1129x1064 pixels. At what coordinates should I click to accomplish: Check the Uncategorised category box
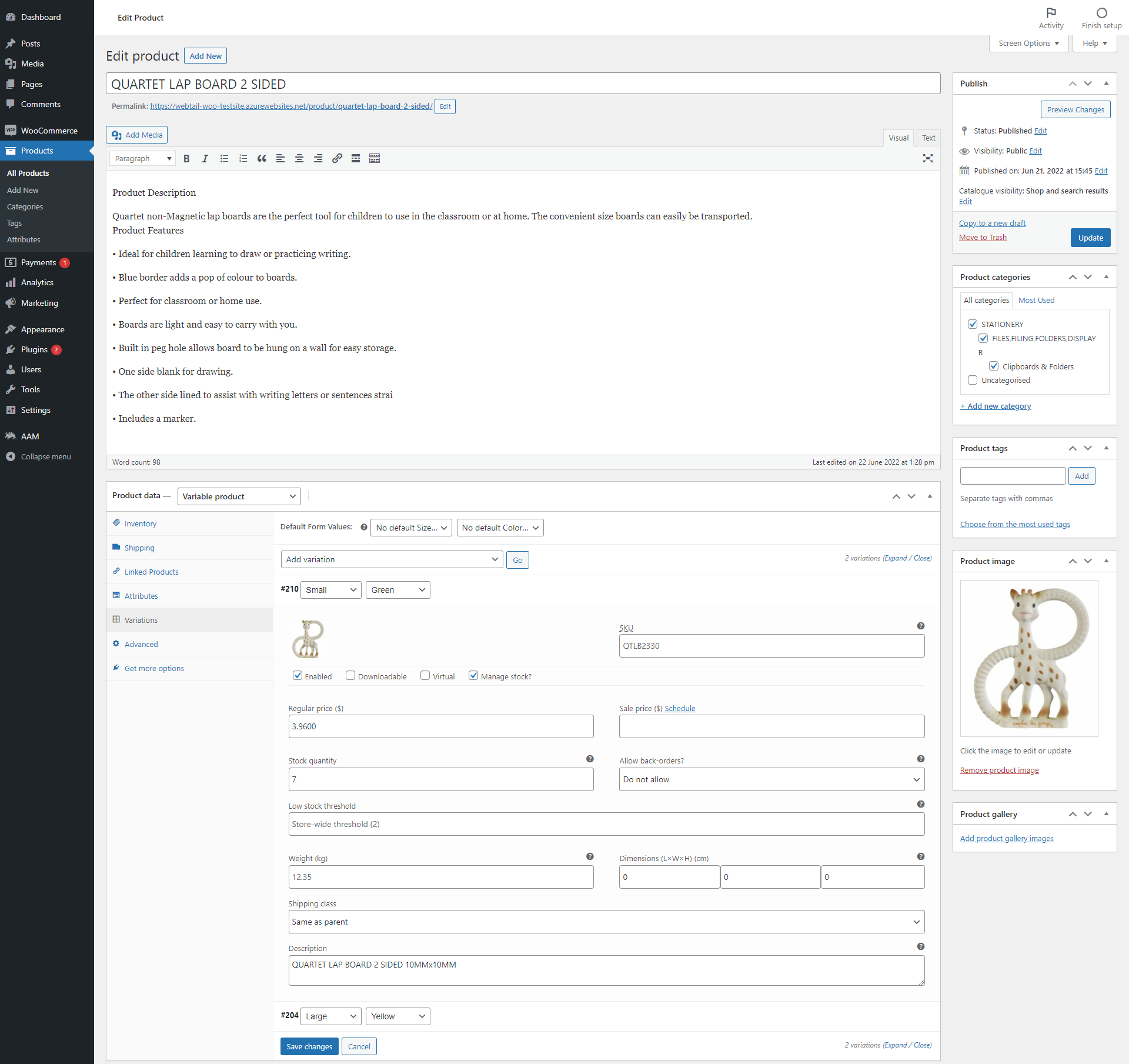tap(973, 381)
